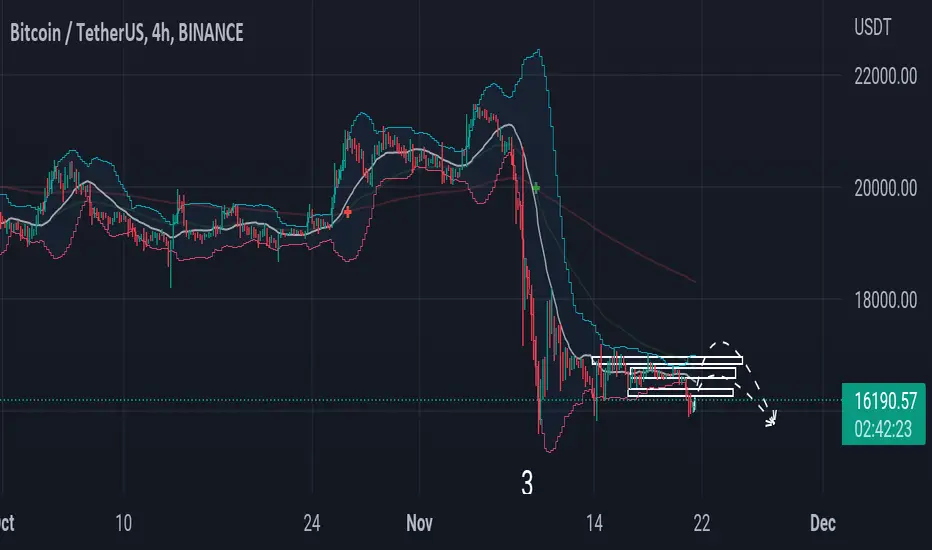
Task: Click the date label 14 on the time axis
Action: (594, 523)
